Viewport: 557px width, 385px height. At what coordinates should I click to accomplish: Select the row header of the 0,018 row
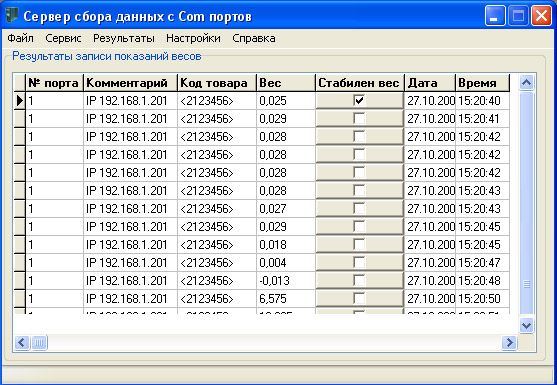click(x=20, y=245)
